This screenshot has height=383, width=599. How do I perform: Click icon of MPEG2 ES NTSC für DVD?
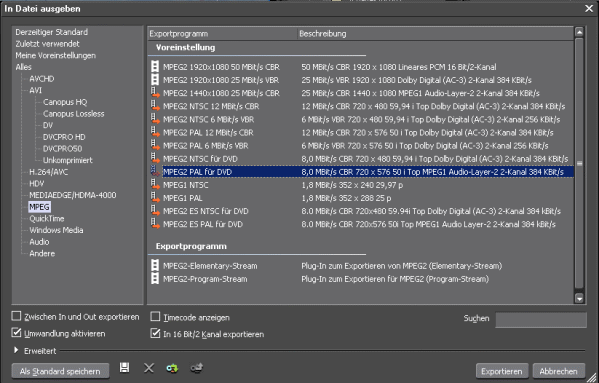click(155, 211)
